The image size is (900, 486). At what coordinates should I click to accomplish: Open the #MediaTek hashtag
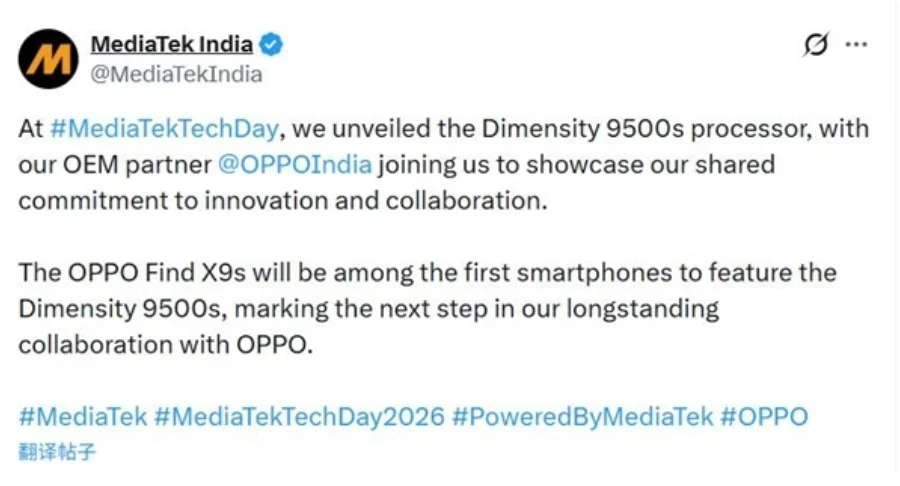(x=83, y=416)
